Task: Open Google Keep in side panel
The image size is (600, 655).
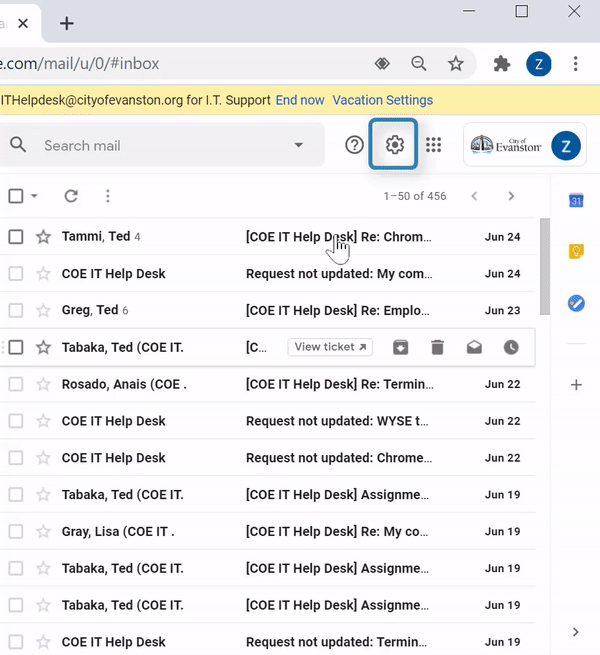Action: pyautogui.click(x=576, y=251)
